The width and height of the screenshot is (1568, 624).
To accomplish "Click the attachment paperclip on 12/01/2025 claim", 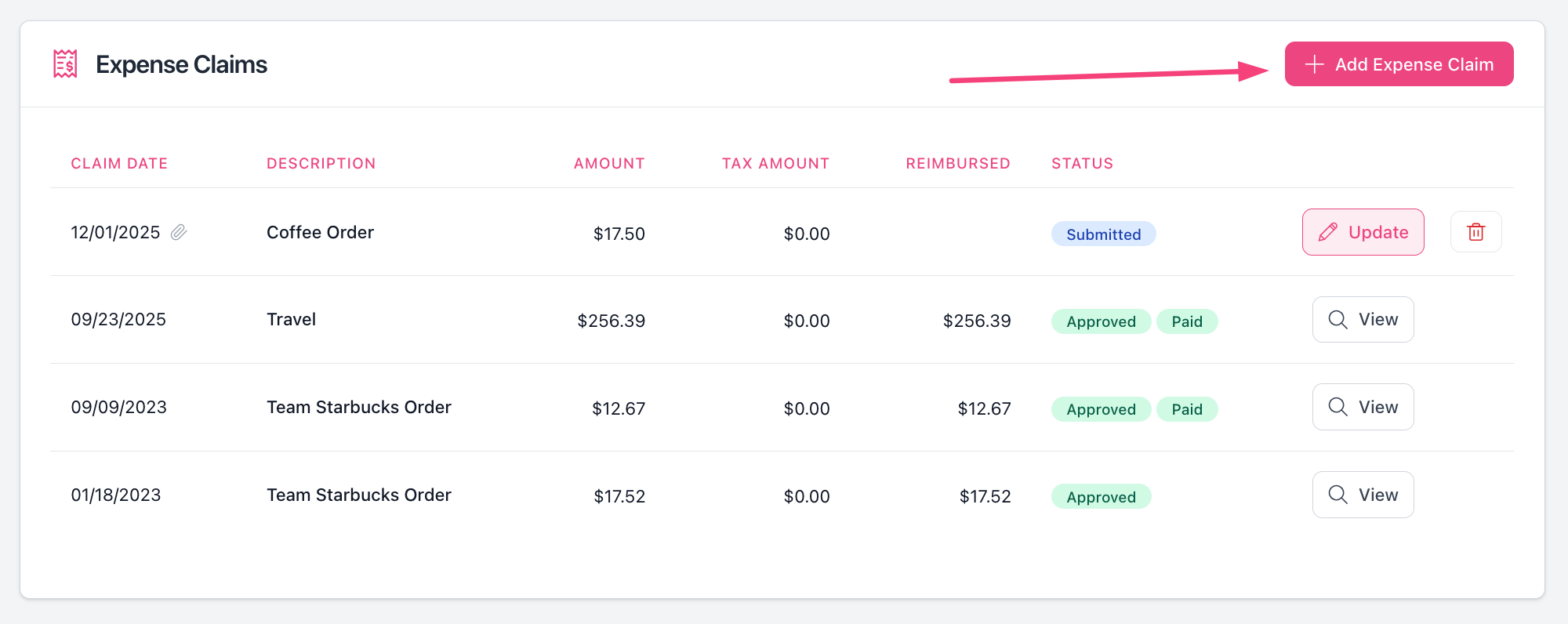I will coord(179,232).
